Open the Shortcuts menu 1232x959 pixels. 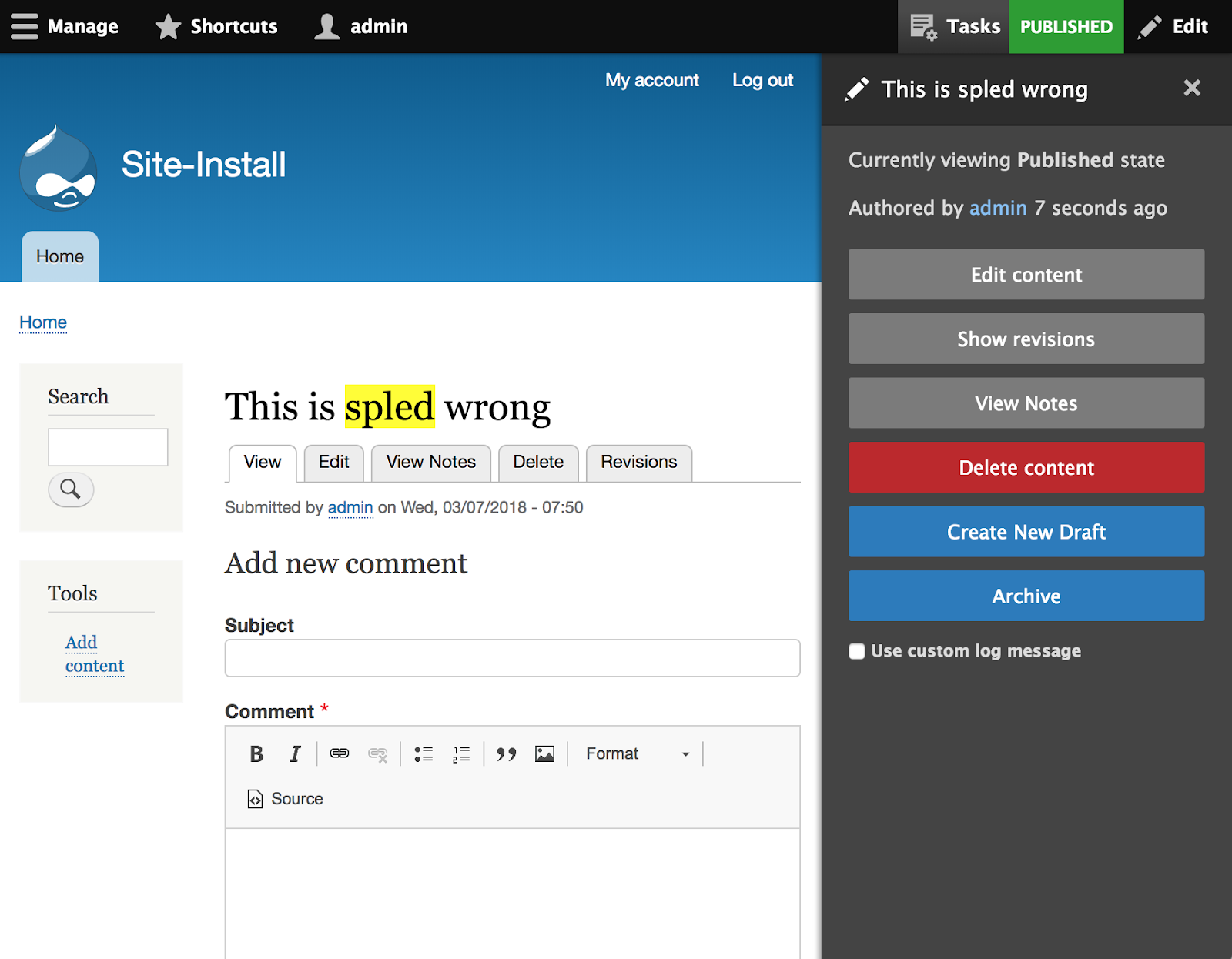pyautogui.click(x=216, y=26)
